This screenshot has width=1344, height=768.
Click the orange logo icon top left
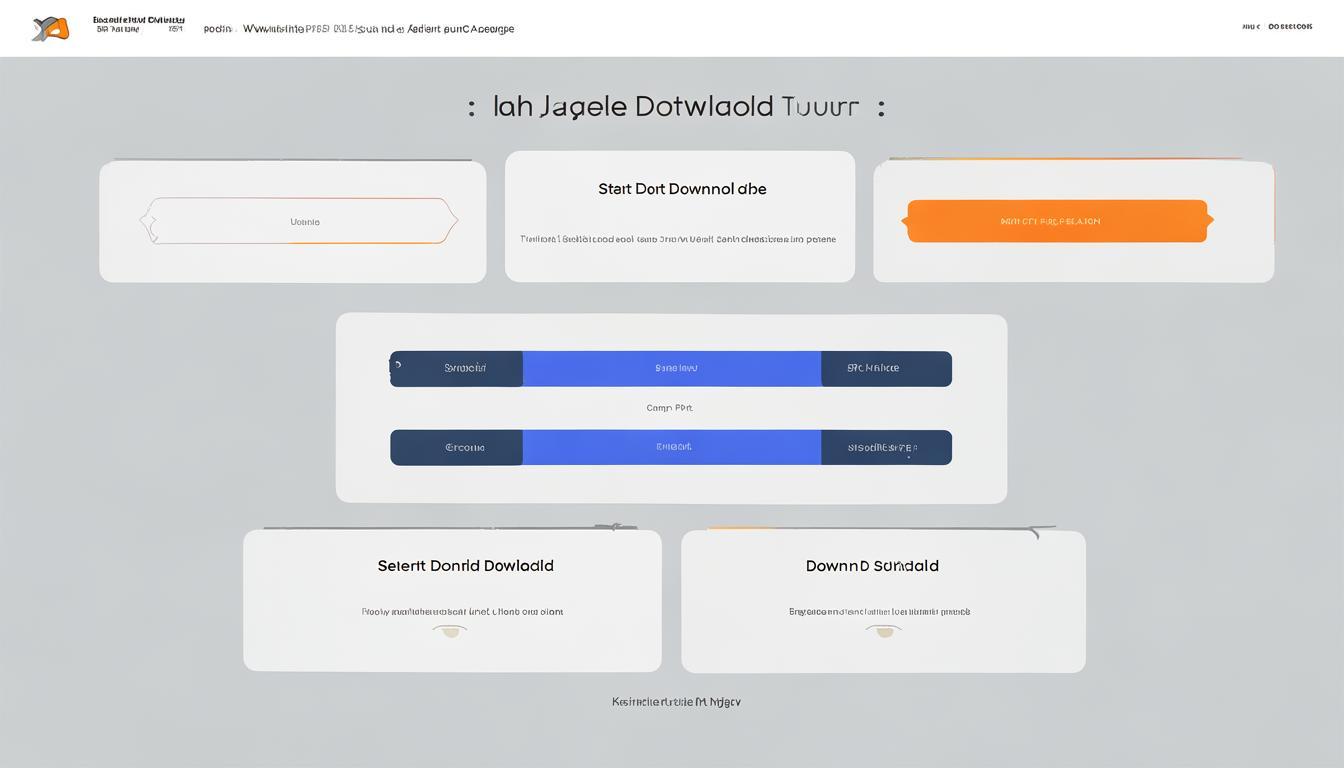point(50,28)
